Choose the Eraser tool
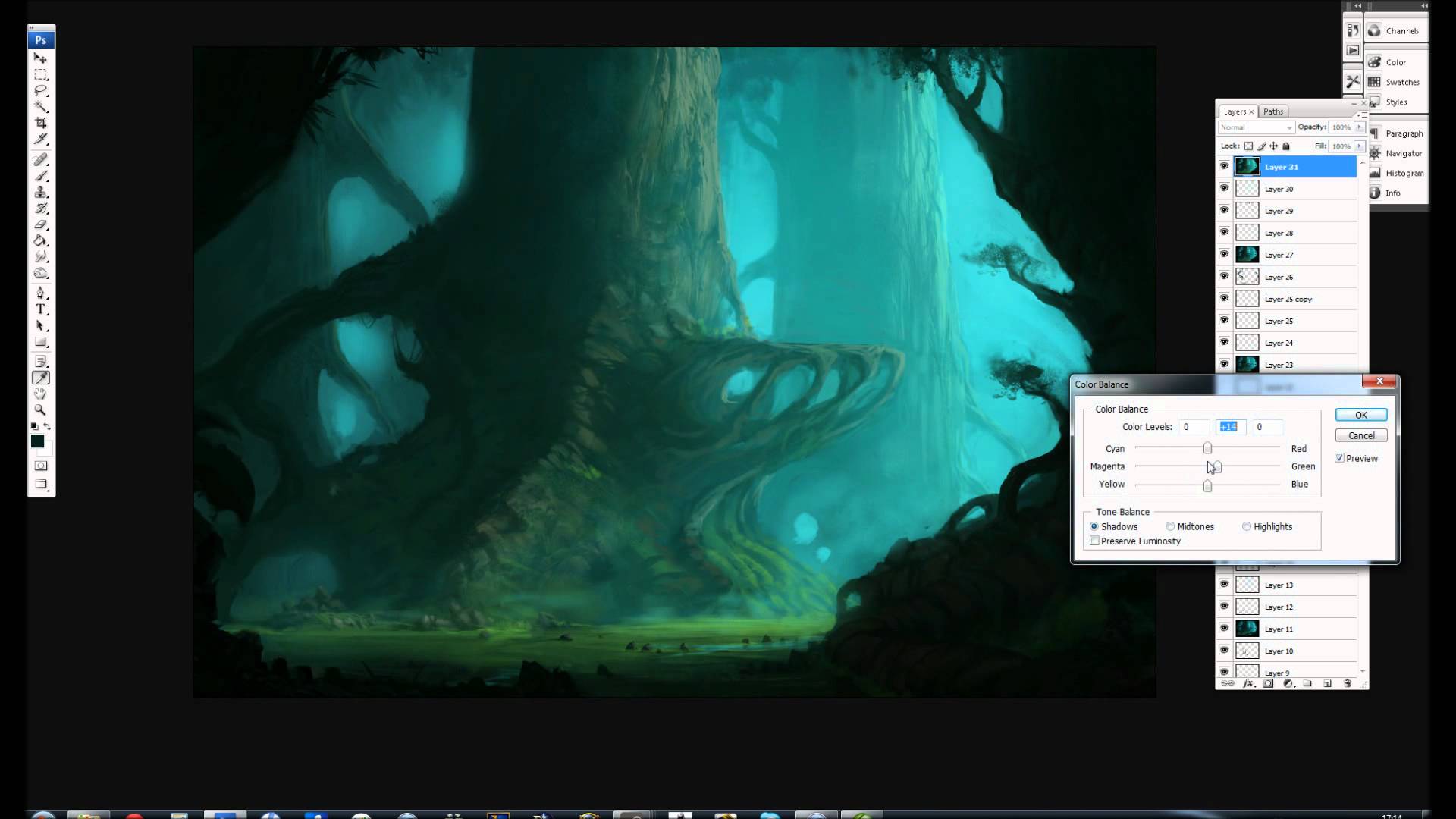 coord(41,224)
